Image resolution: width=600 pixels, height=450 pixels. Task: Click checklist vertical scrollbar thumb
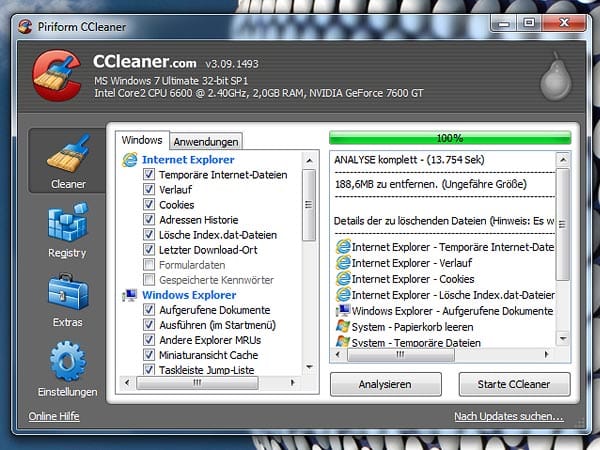310,205
